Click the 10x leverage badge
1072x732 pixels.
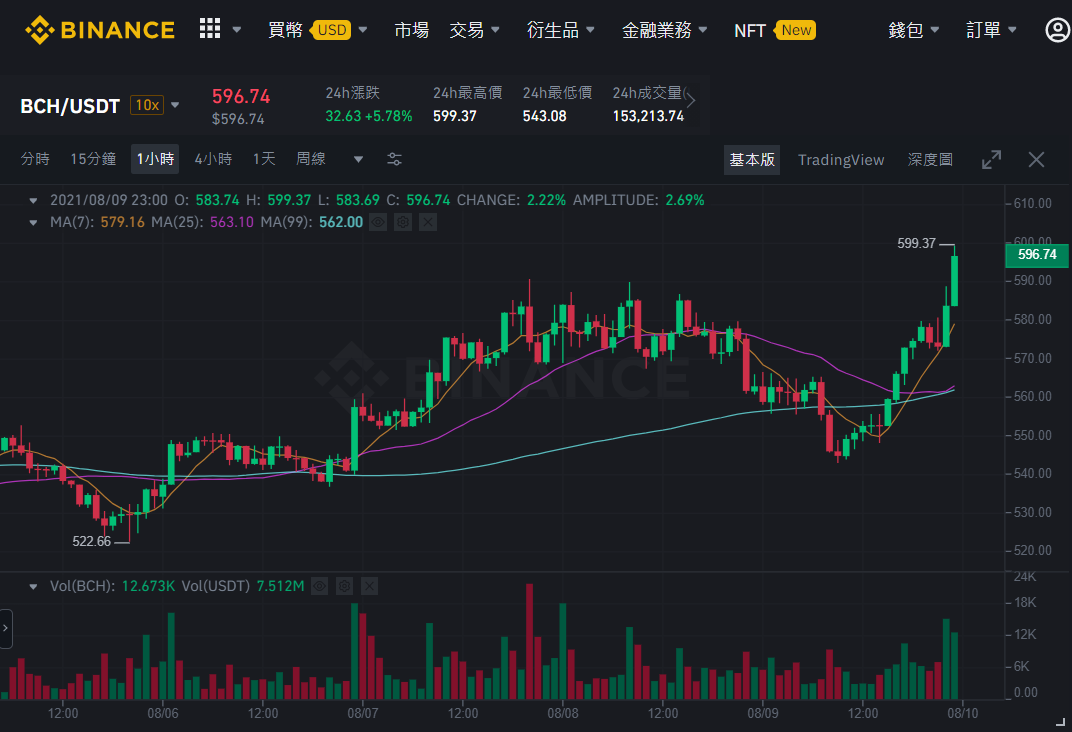point(147,105)
